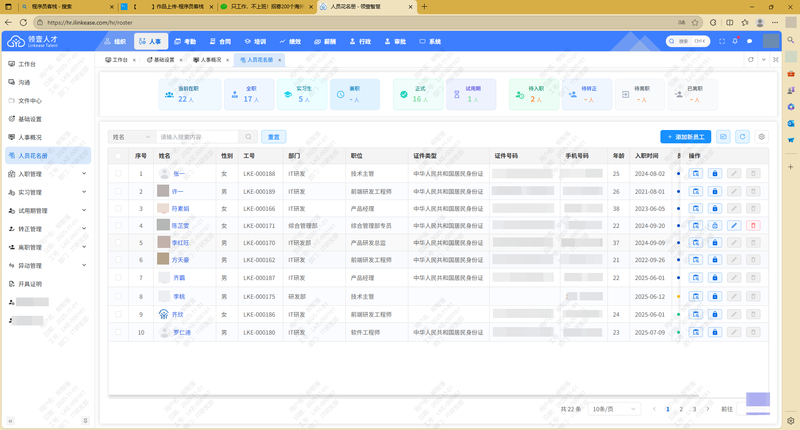Click the blue edit pencil for 张正雯
The width and height of the screenshot is (800, 430).
tap(735, 225)
